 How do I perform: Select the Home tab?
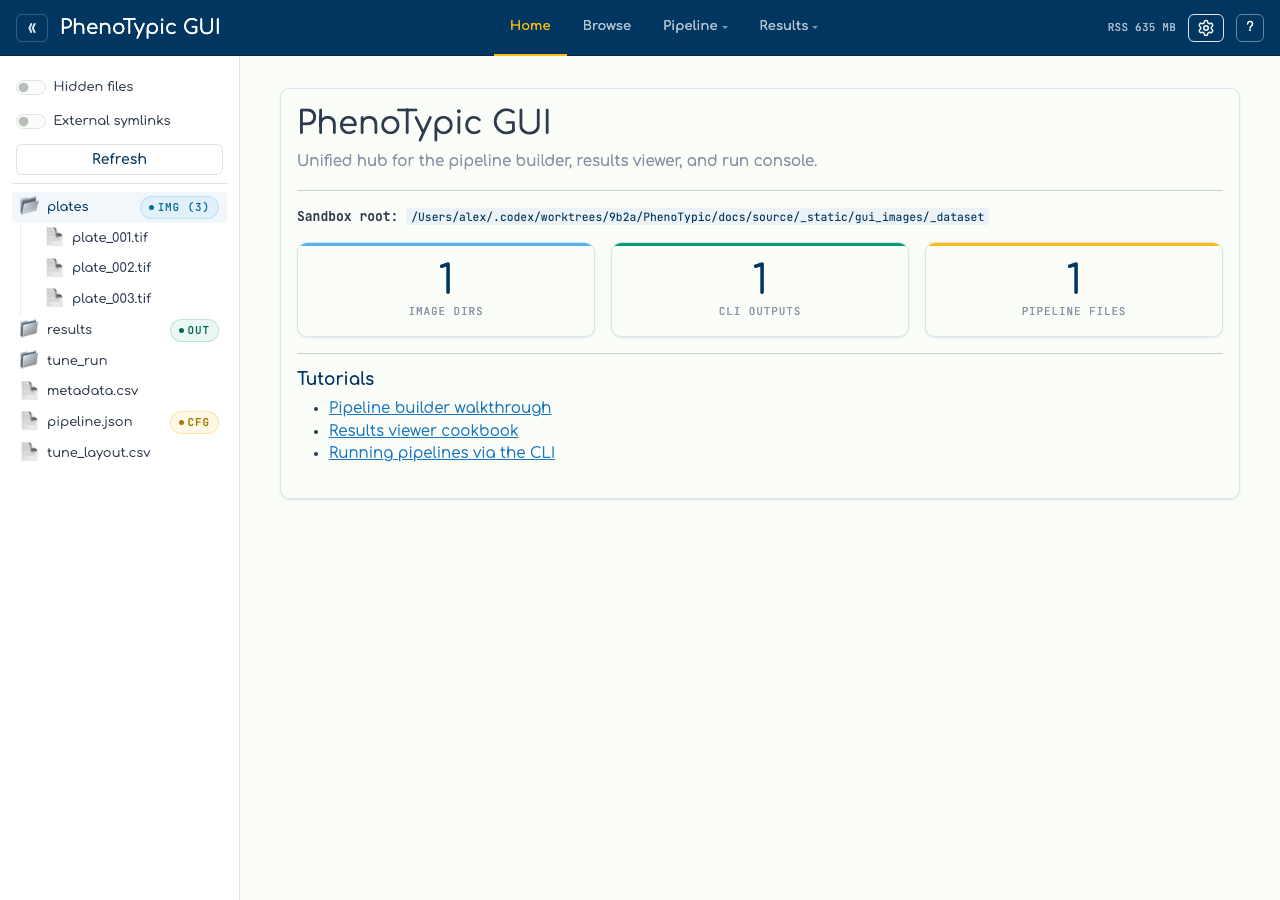tap(530, 27)
